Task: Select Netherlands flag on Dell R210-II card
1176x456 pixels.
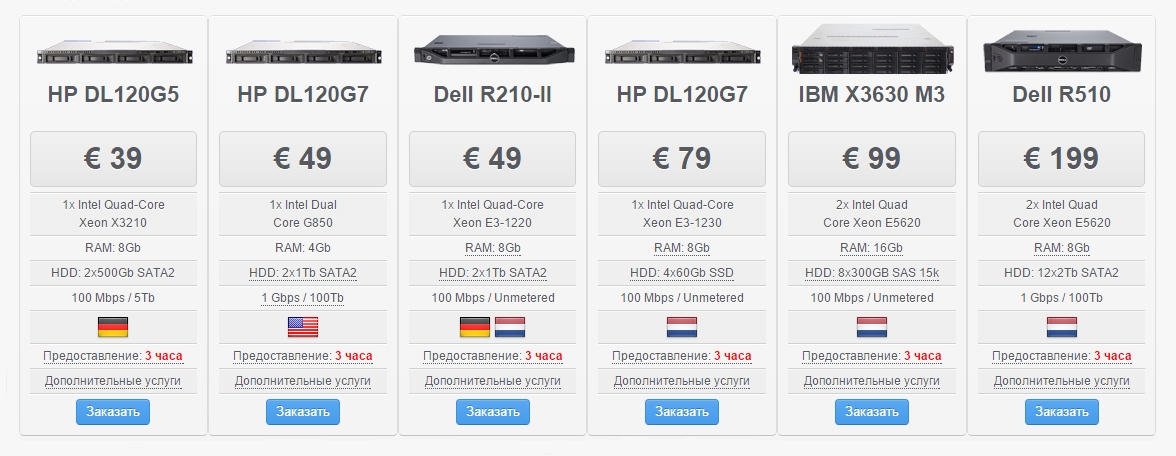Action: coord(510,327)
